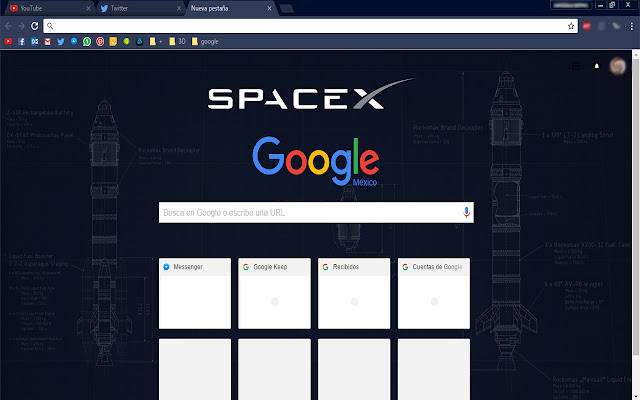Show Google notifications bell
The height and width of the screenshot is (400, 640).
click(x=597, y=66)
